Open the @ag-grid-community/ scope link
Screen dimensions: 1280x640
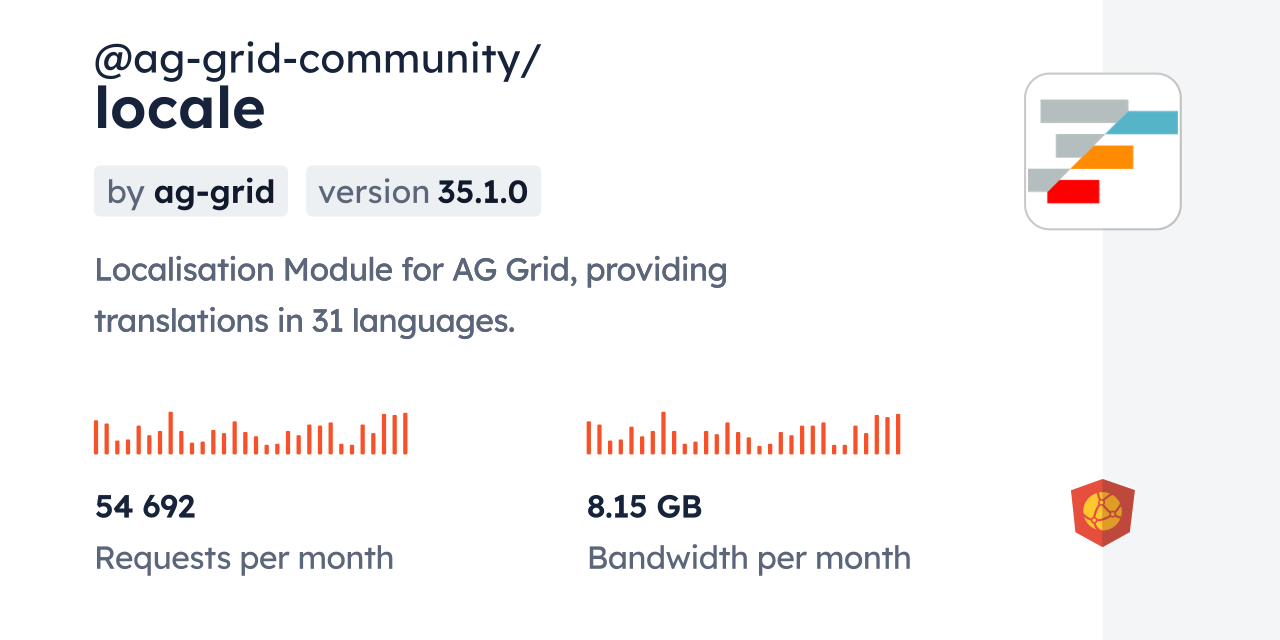pos(317,60)
